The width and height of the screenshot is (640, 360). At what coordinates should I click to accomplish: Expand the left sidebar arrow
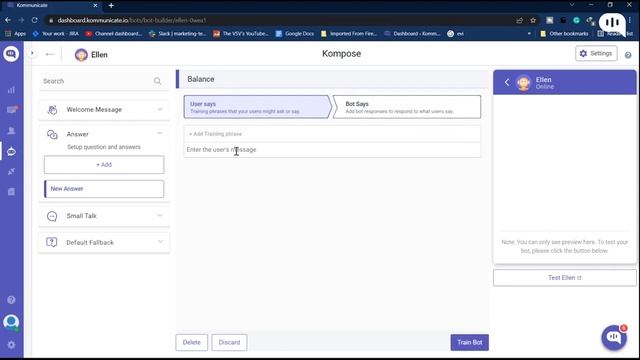32,53
